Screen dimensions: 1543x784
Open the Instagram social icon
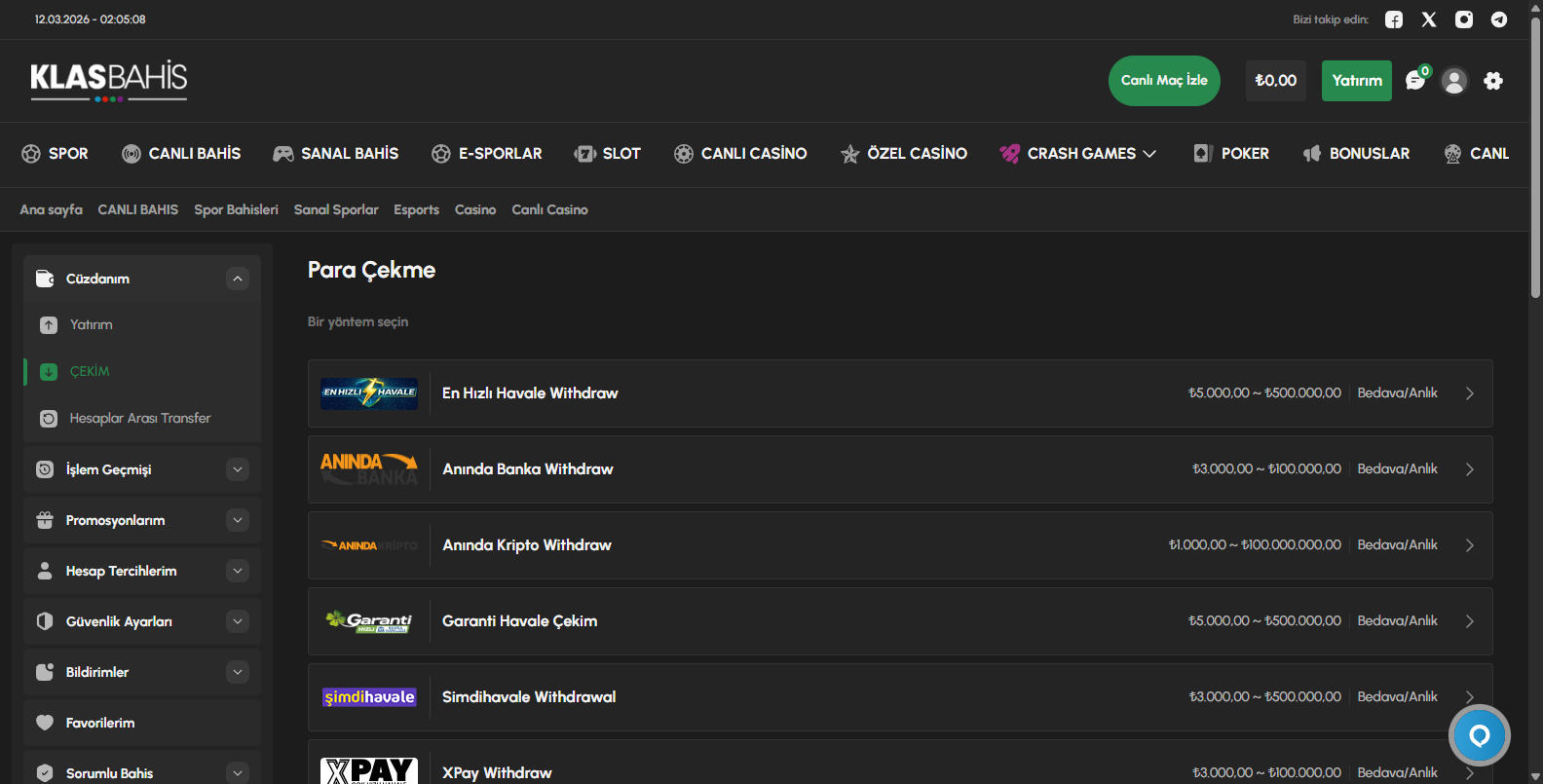pos(1464,19)
